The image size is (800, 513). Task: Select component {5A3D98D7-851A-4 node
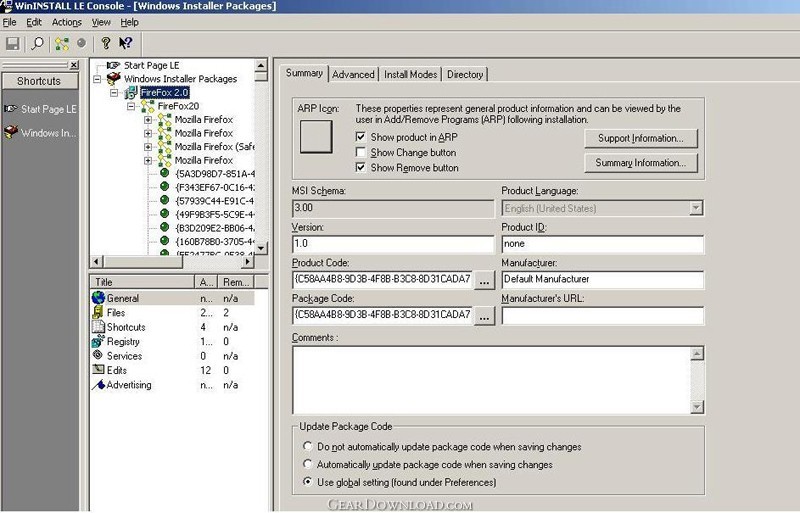(x=214, y=174)
